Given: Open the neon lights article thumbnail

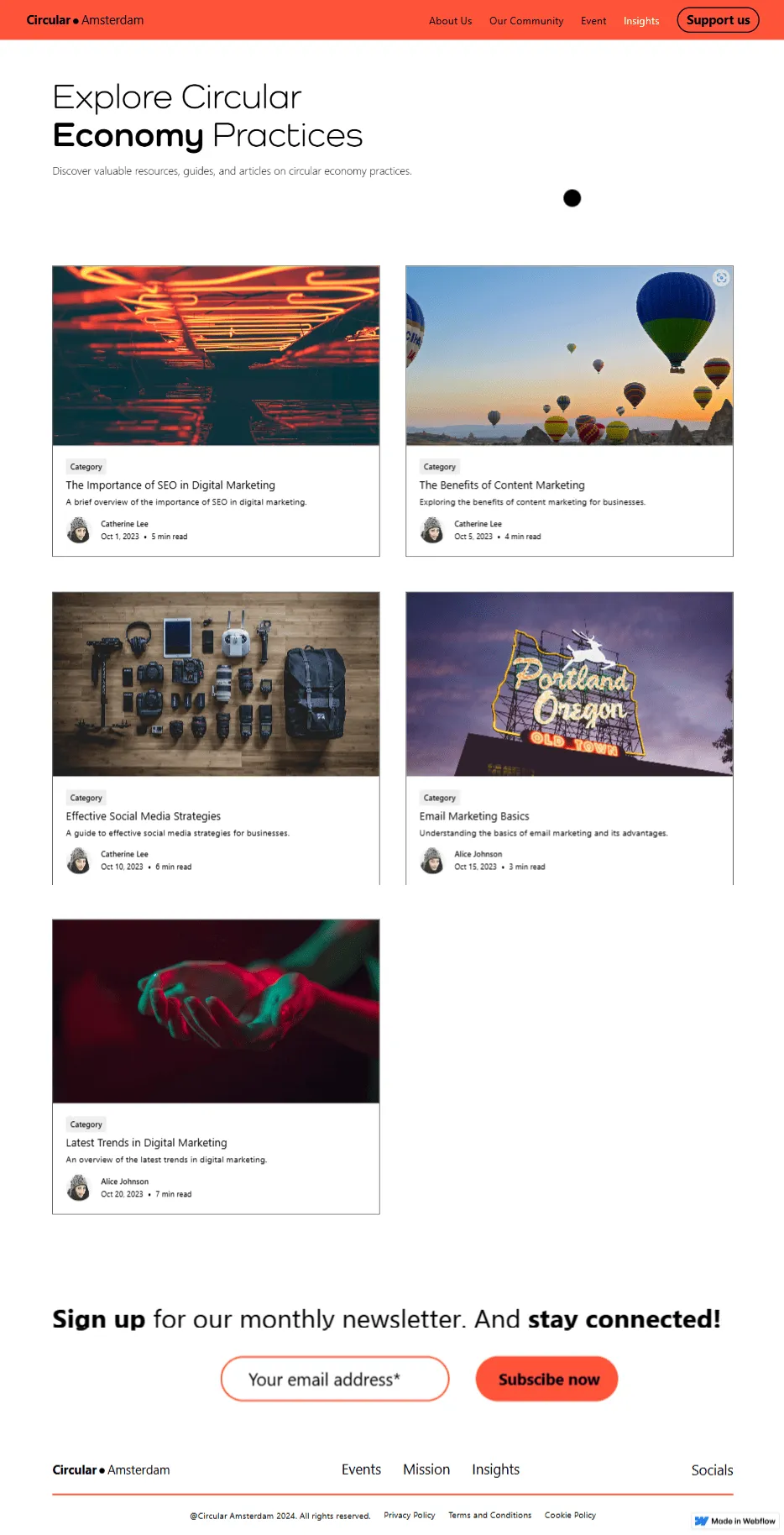Looking at the screenshot, I should [x=216, y=356].
